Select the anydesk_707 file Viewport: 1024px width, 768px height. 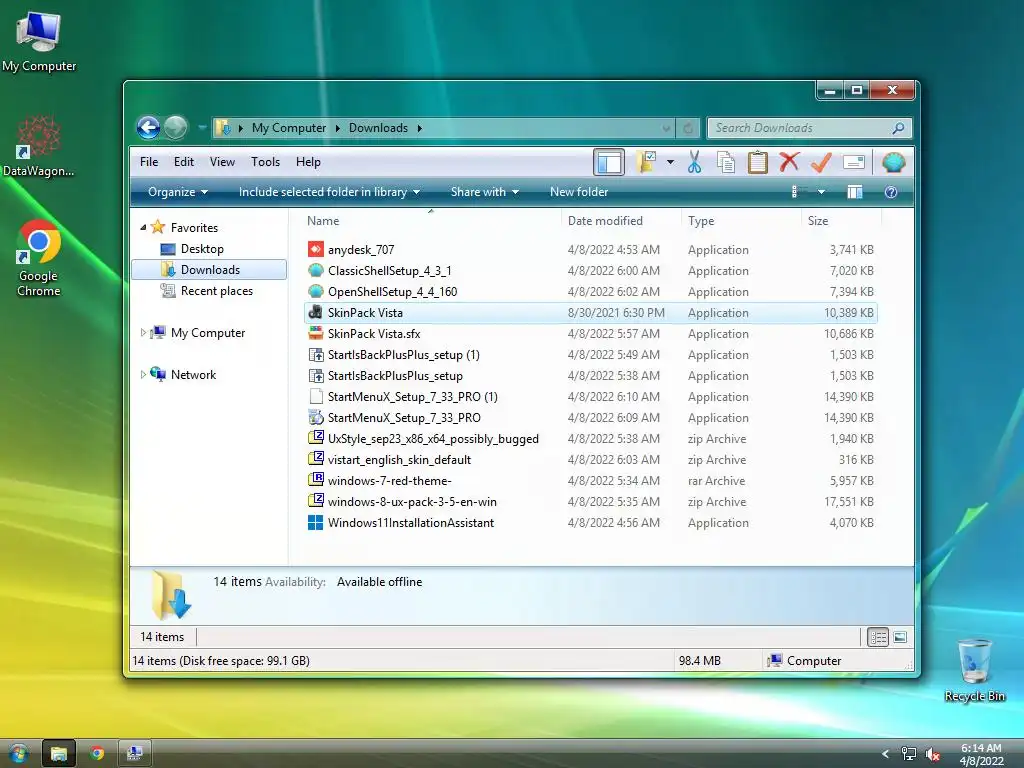(x=590, y=249)
